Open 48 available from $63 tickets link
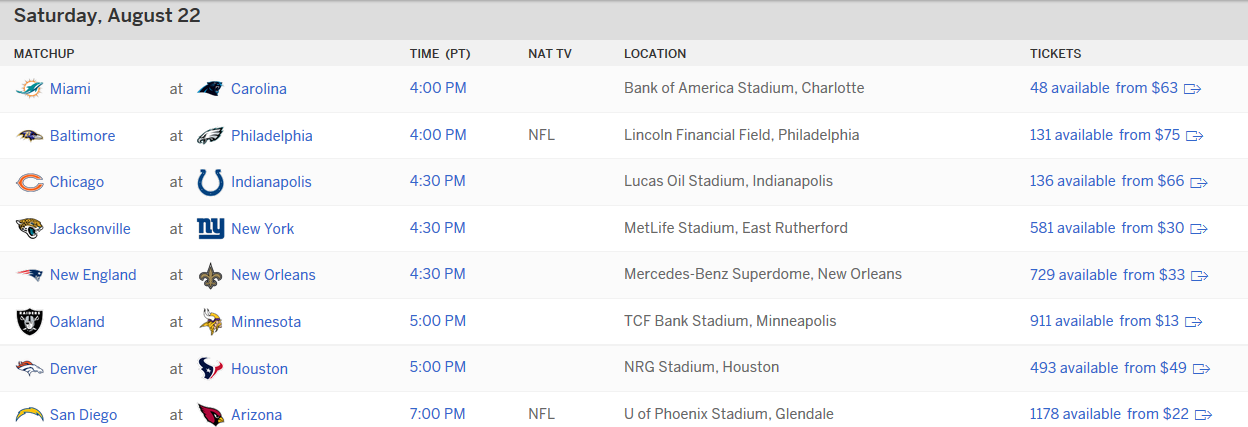Viewport: 1248px width, 427px height. 1104,88
